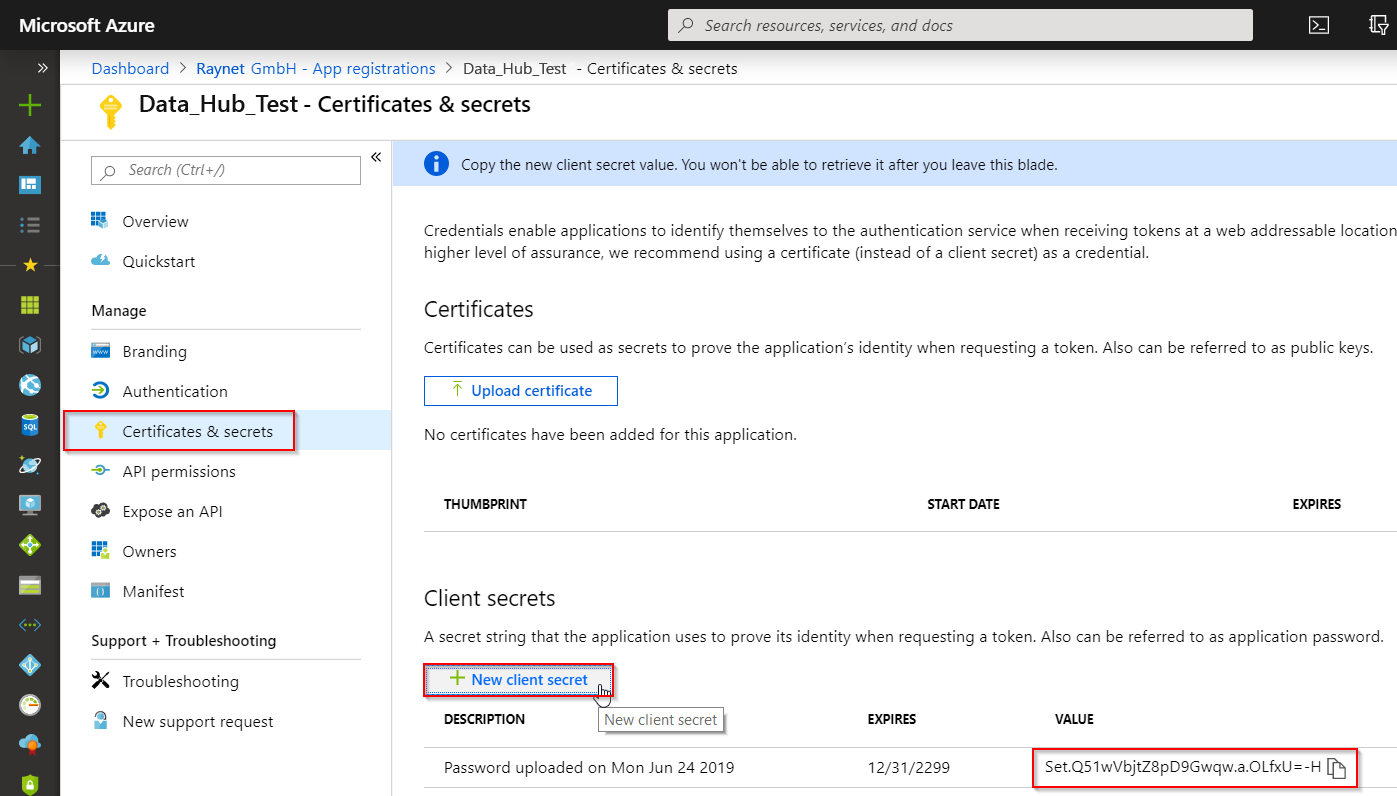Click the All resources grid icon
This screenshot has width=1397, height=796.
point(29,304)
